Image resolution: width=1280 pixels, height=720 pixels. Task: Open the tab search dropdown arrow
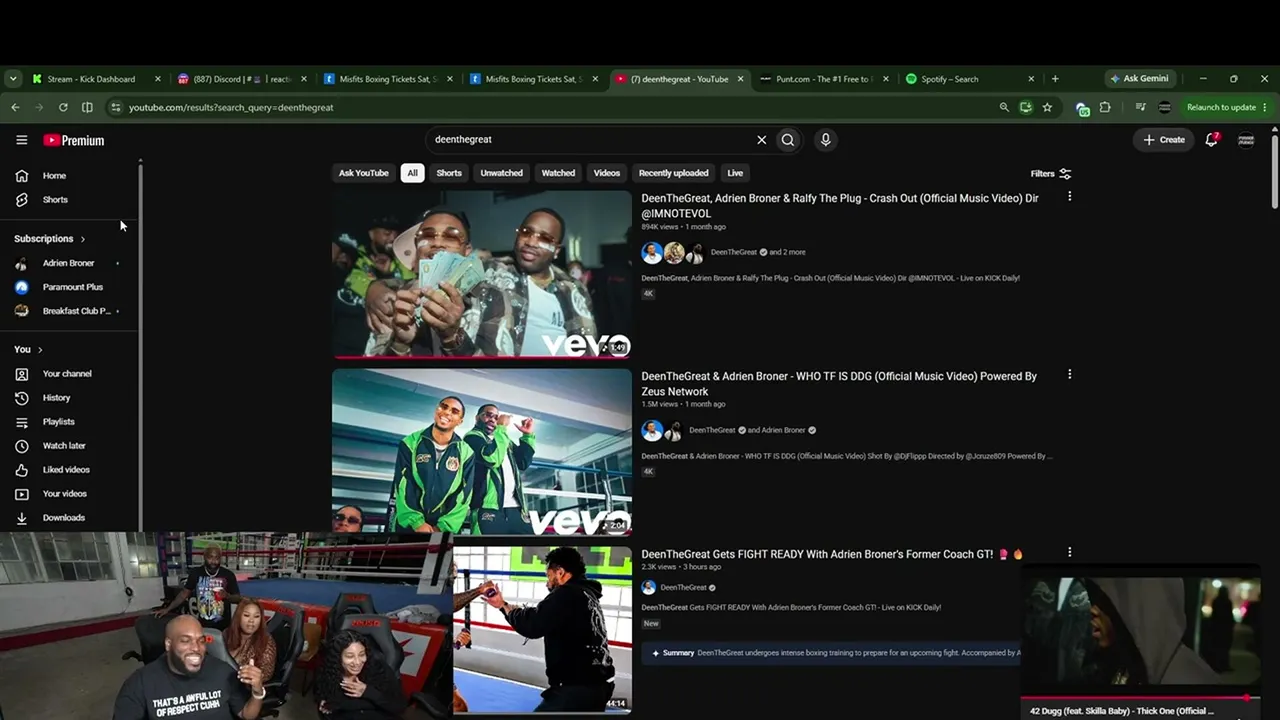click(13, 79)
